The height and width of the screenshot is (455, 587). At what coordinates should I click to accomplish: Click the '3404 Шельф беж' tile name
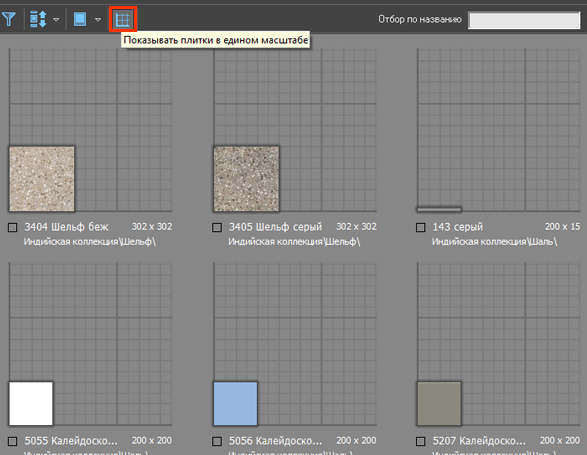(66, 227)
